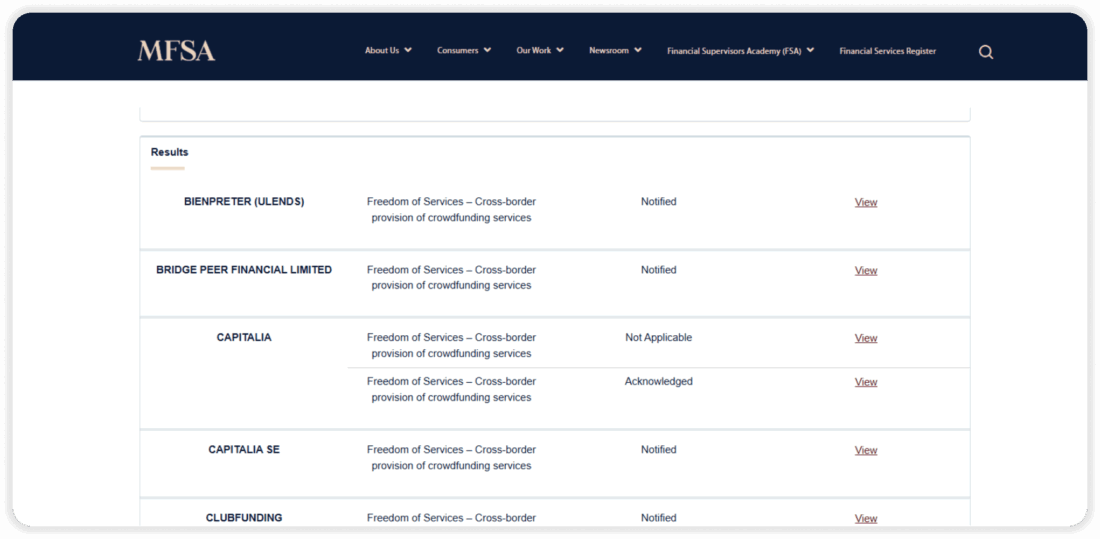Open the Consumers menu
Image resolution: width=1100 pixels, height=539 pixels.
(x=457, y=51)
